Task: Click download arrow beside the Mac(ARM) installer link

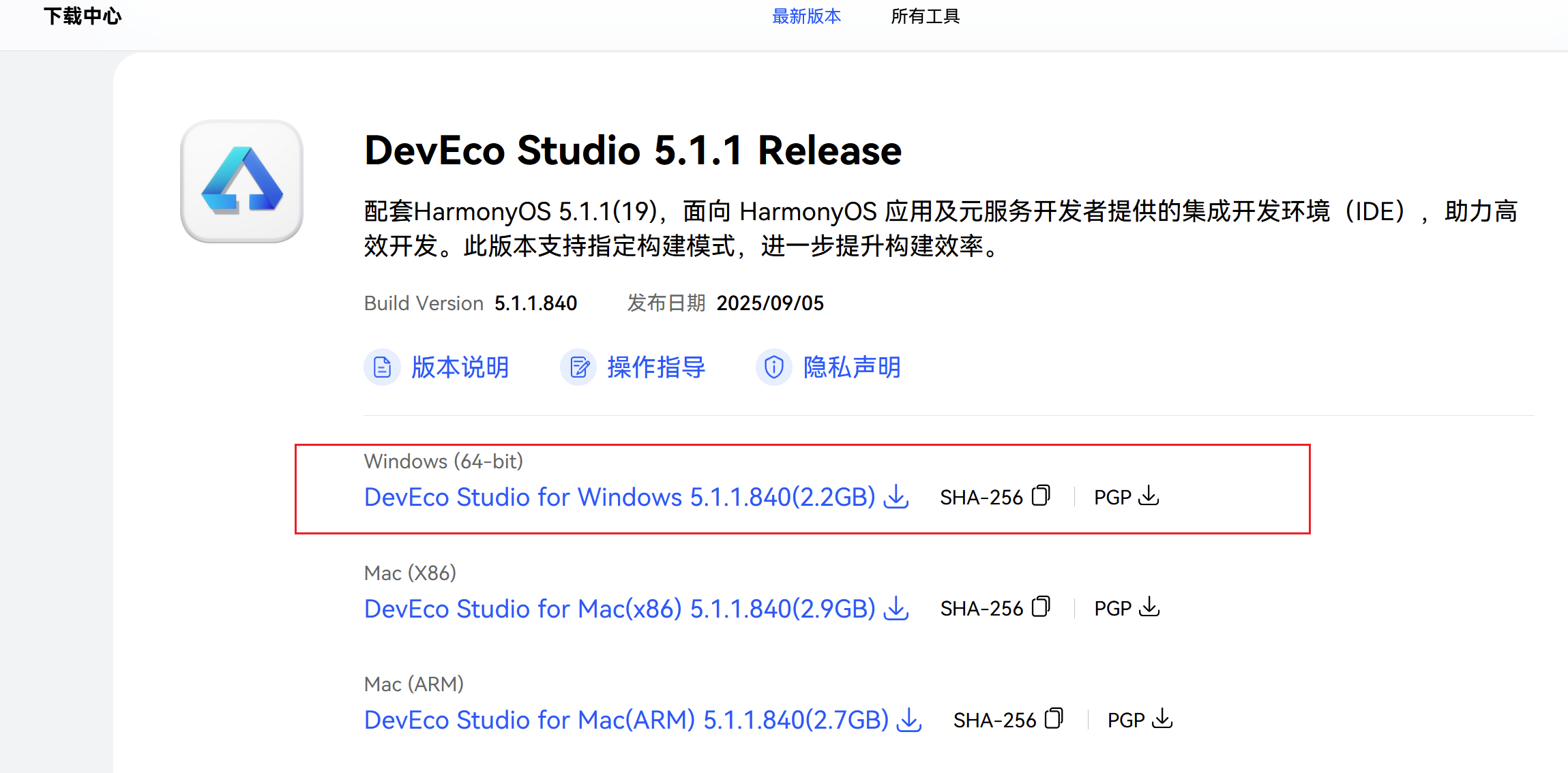Action: pos(909,720)
